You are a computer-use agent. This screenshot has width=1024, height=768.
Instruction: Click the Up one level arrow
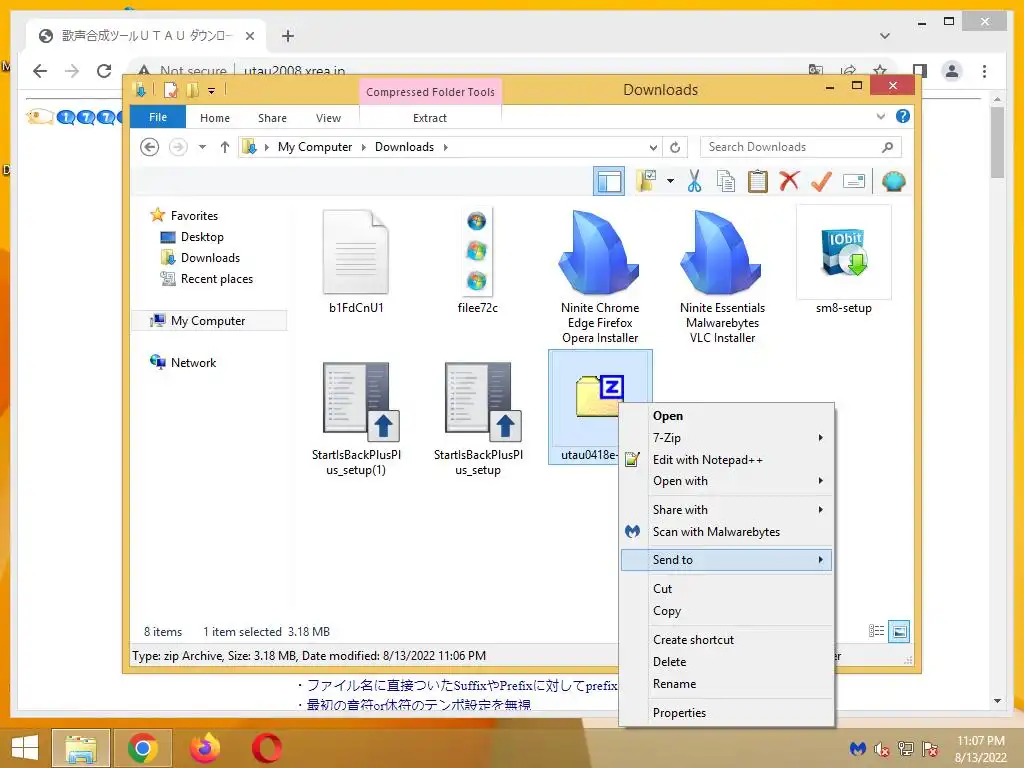225,147
